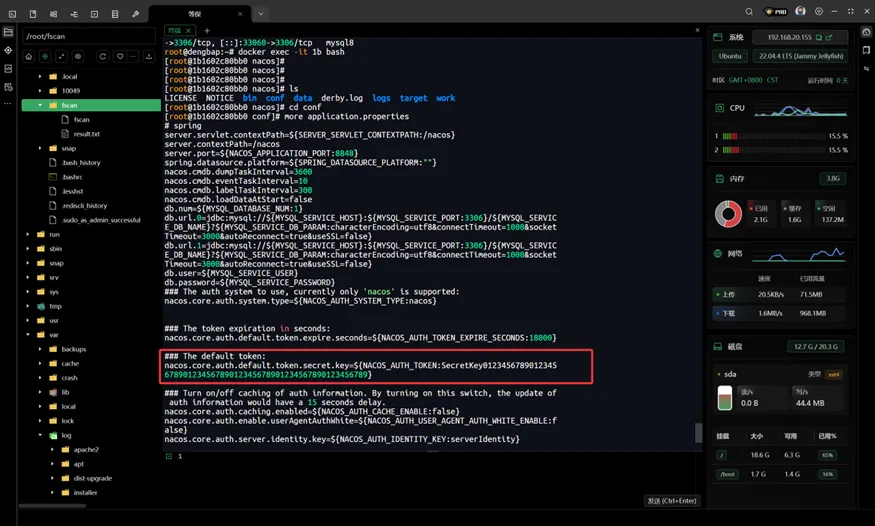Click the wrench tool icon in top toolbar
Viewport: 875px width, 526px height.
135,14
